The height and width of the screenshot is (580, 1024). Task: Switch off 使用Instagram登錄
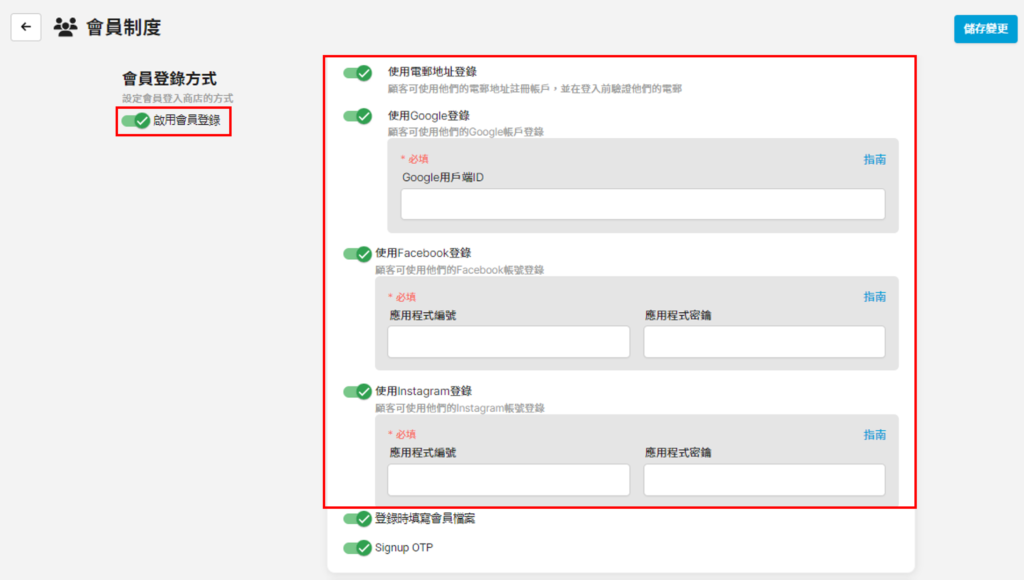[x=357, y=392]
